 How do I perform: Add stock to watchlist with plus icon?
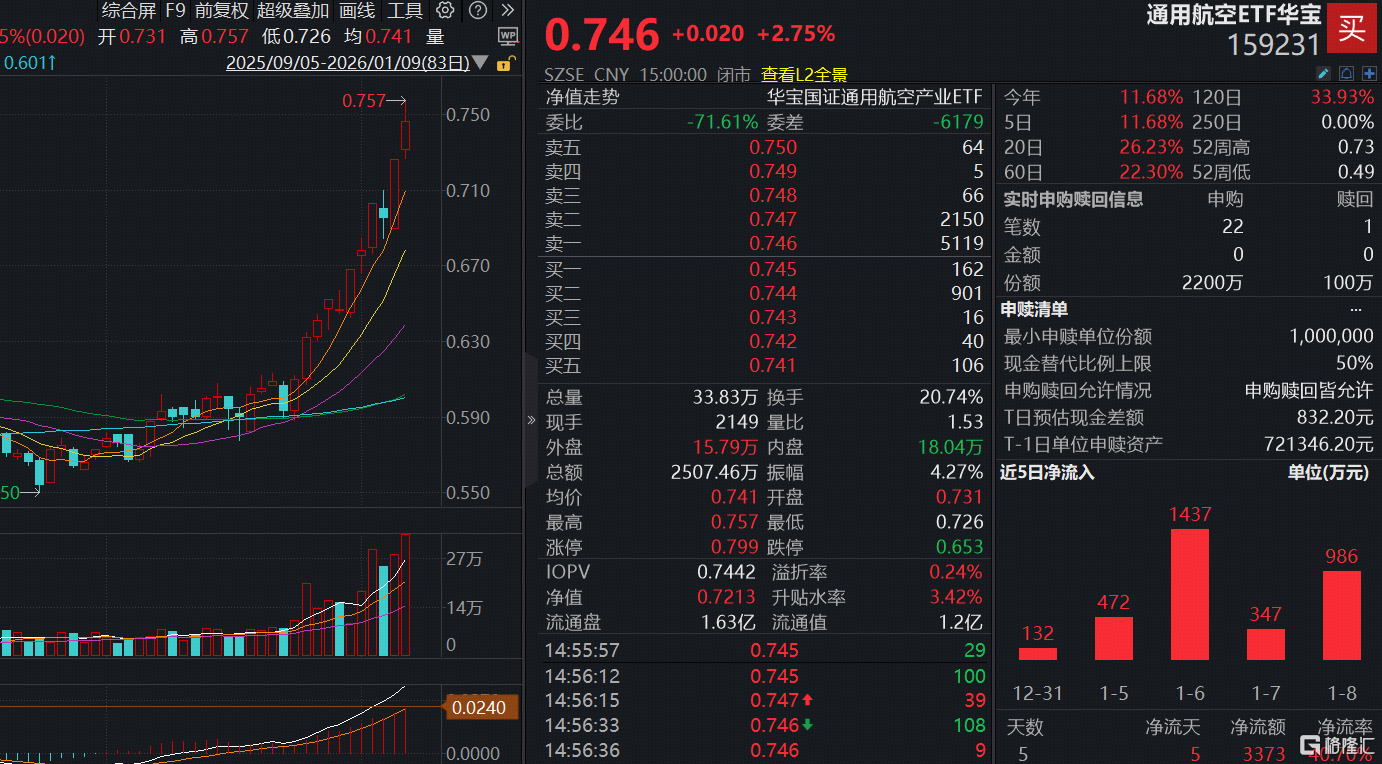pyautogui.click(x=1369, y=73)
